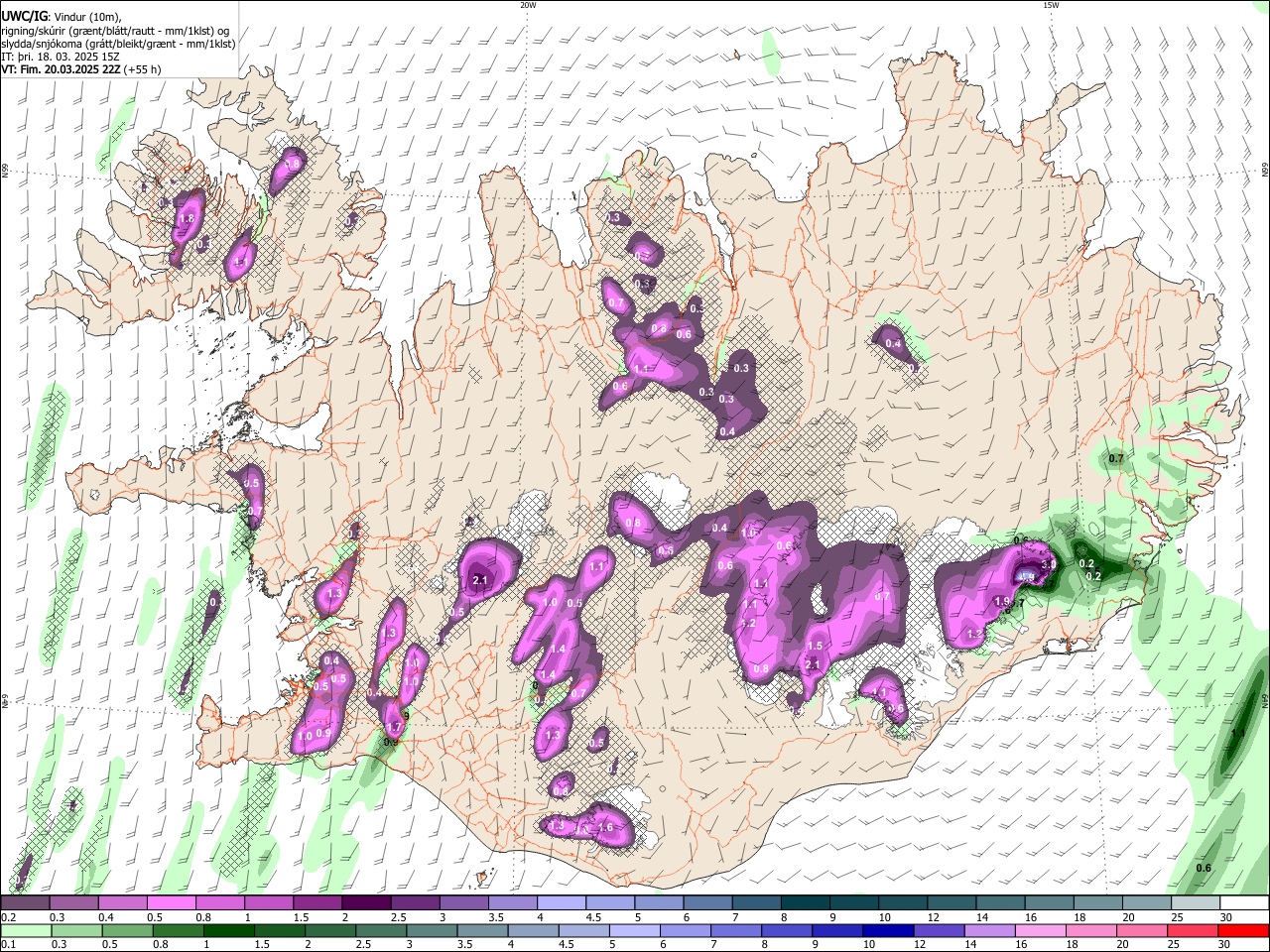Screen dimensions: 1270x952
Task: Select the darkest purple swatch labeled 2, upper legend
Action: pyautogui.click(x=366, y=903)
